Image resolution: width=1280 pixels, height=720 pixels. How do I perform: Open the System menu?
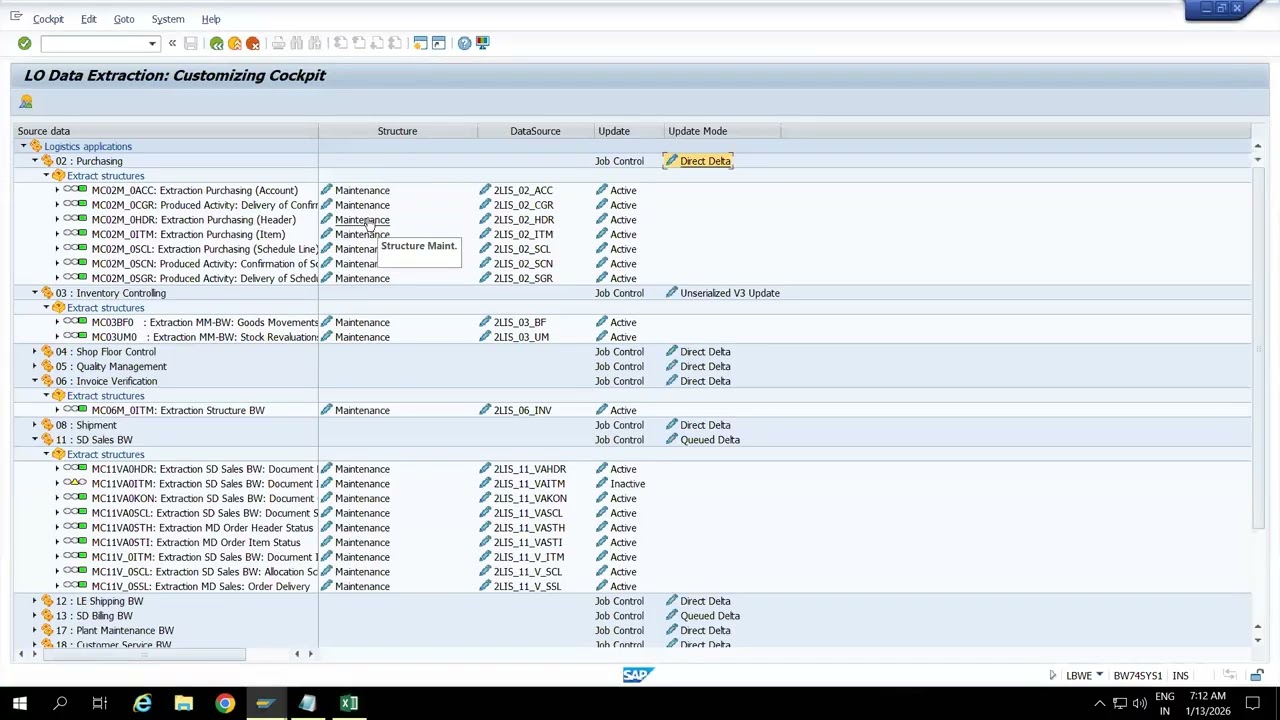[x=168, y=19]
